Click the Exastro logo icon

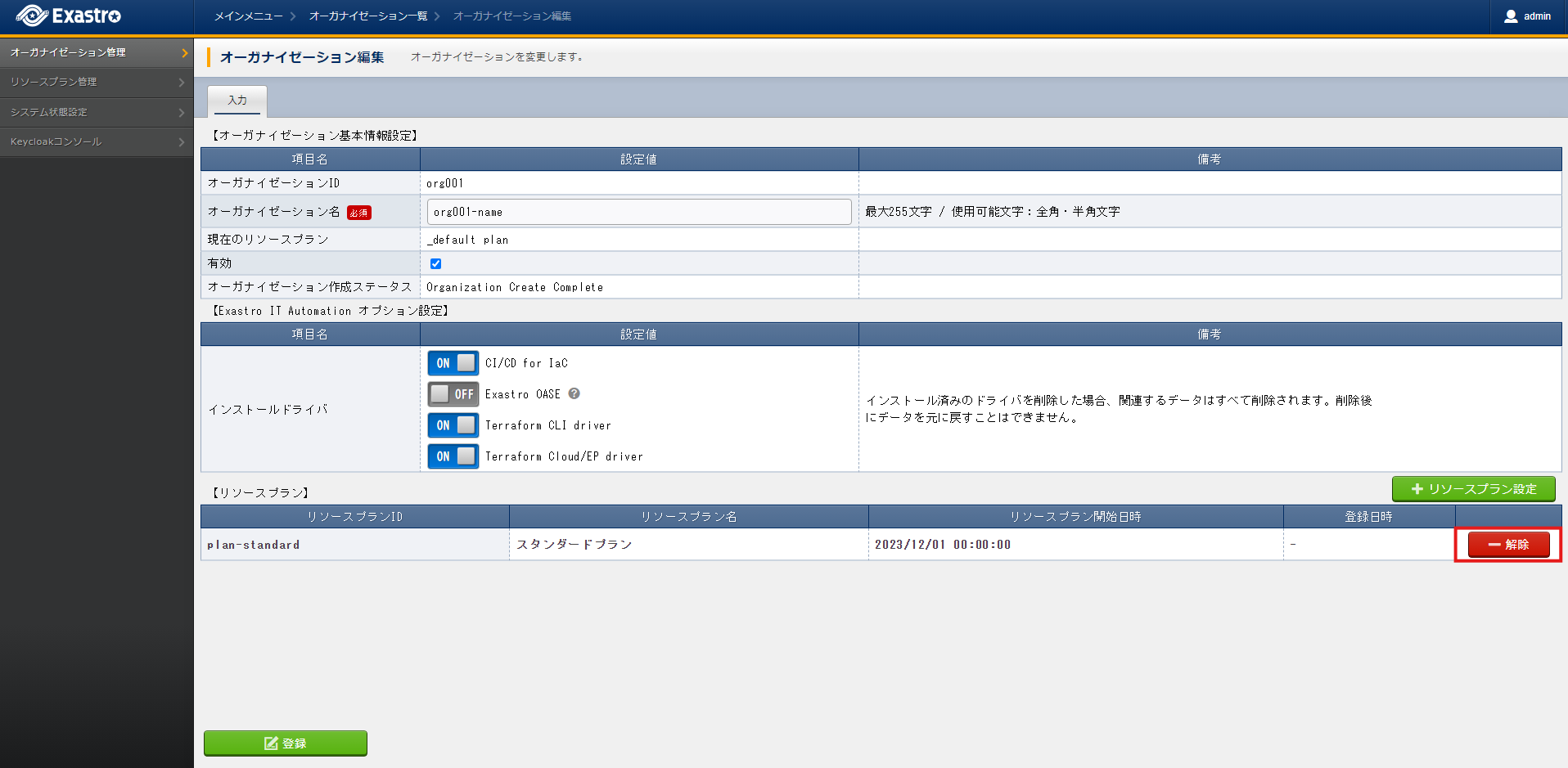pyautogui.click(x=31, y=16)
